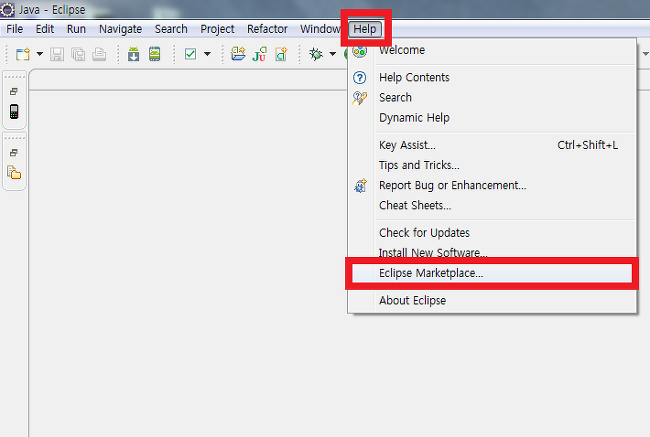Open the Run menu

click(76, 29)
